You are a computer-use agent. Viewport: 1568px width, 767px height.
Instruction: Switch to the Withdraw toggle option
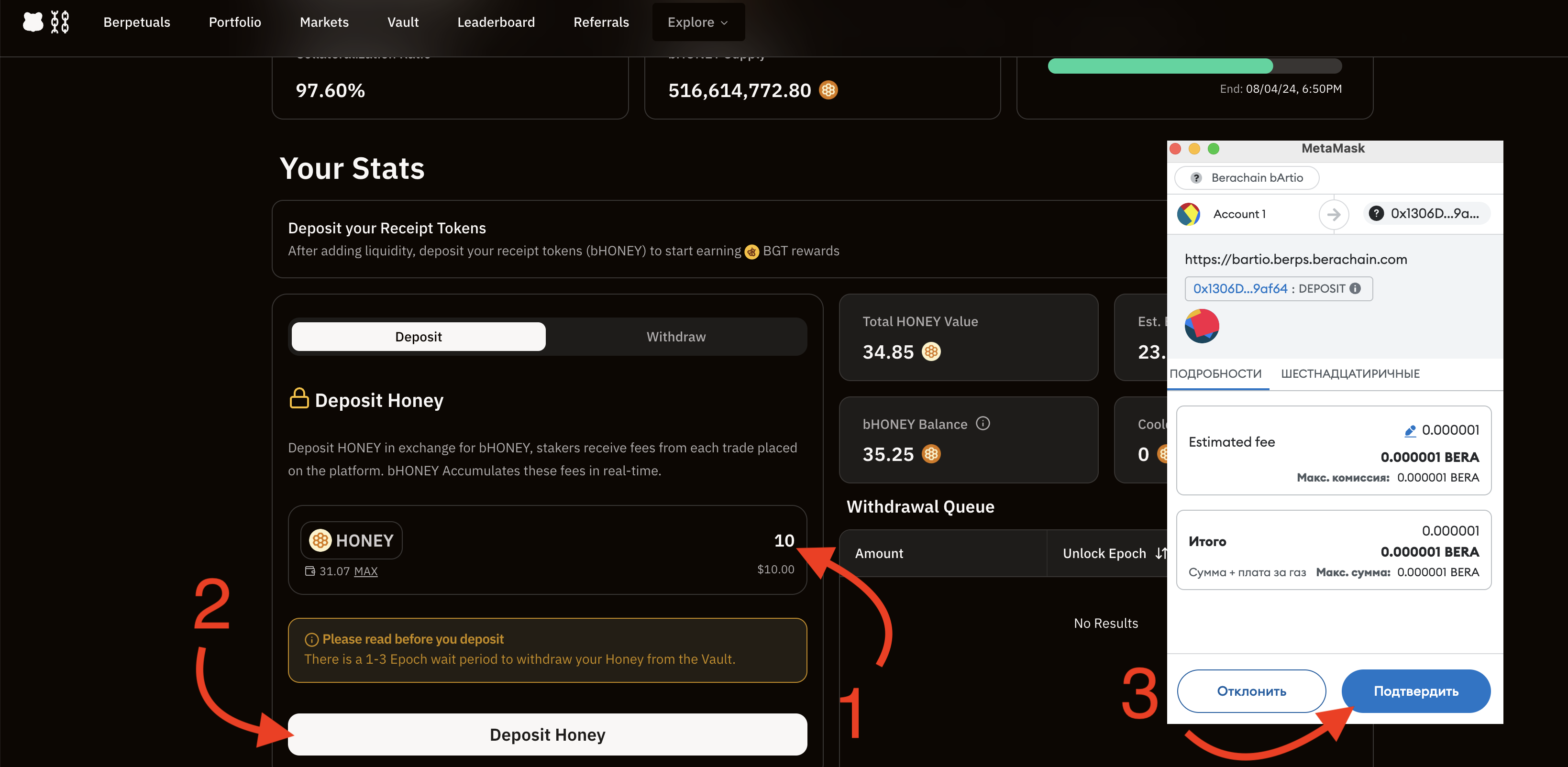(x=675, y=337)
